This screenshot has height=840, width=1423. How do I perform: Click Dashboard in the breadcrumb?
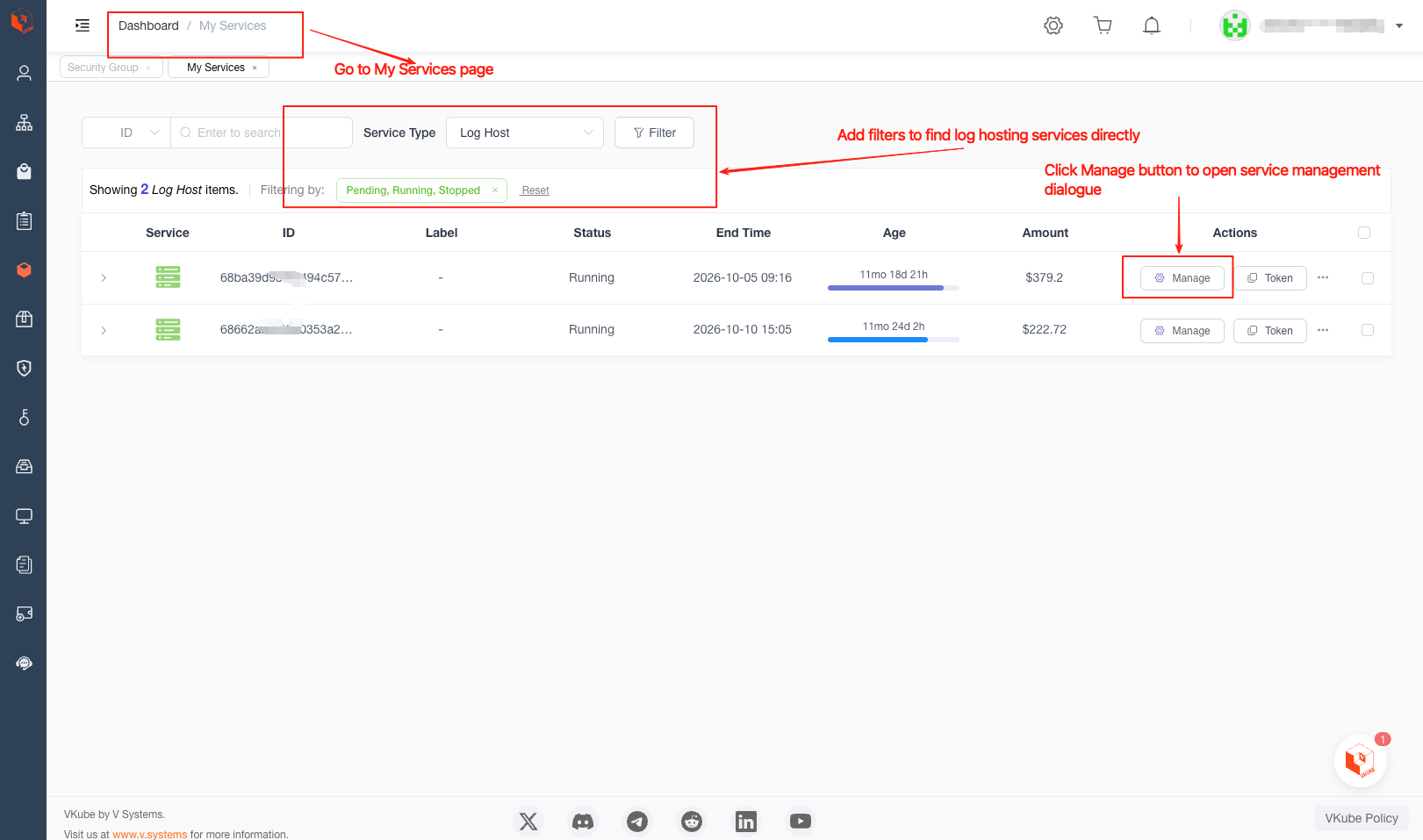tap(148, 25)
